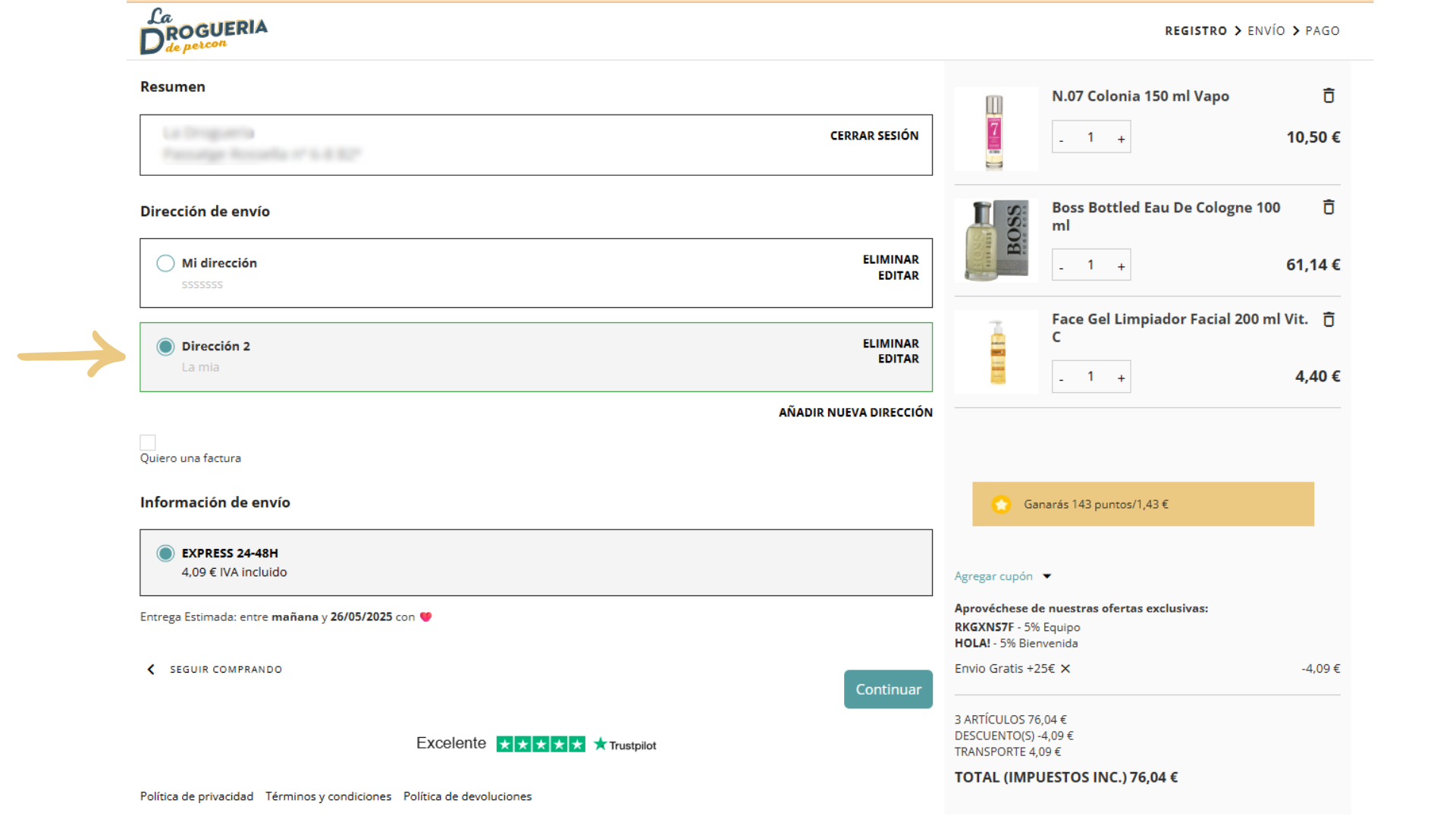Open the ENVÍO step in breadcrumb
Viewport: 1456px width, 819px height.
(x=1266, y=31)
